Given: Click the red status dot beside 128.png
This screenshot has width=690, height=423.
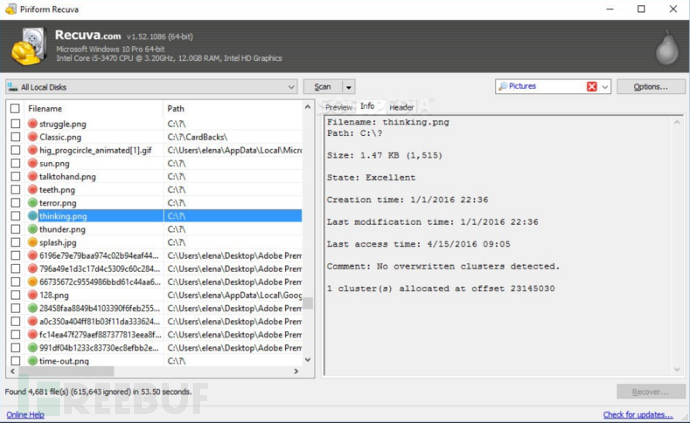Looking at the screenshot, I should pyautogui.click(x=33, y=295).
